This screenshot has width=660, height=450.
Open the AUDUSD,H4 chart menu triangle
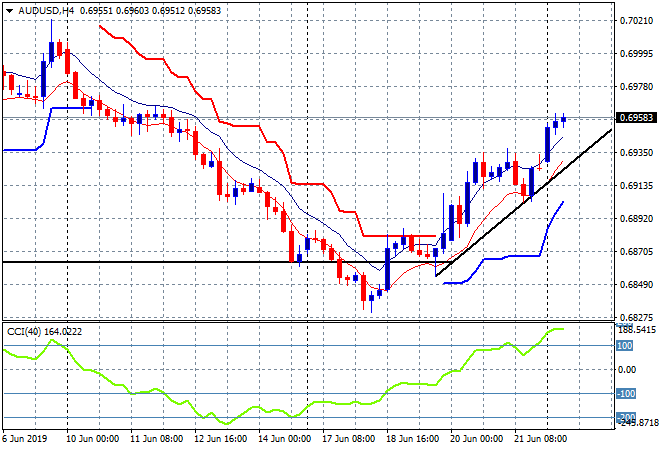tap(9, 11)
